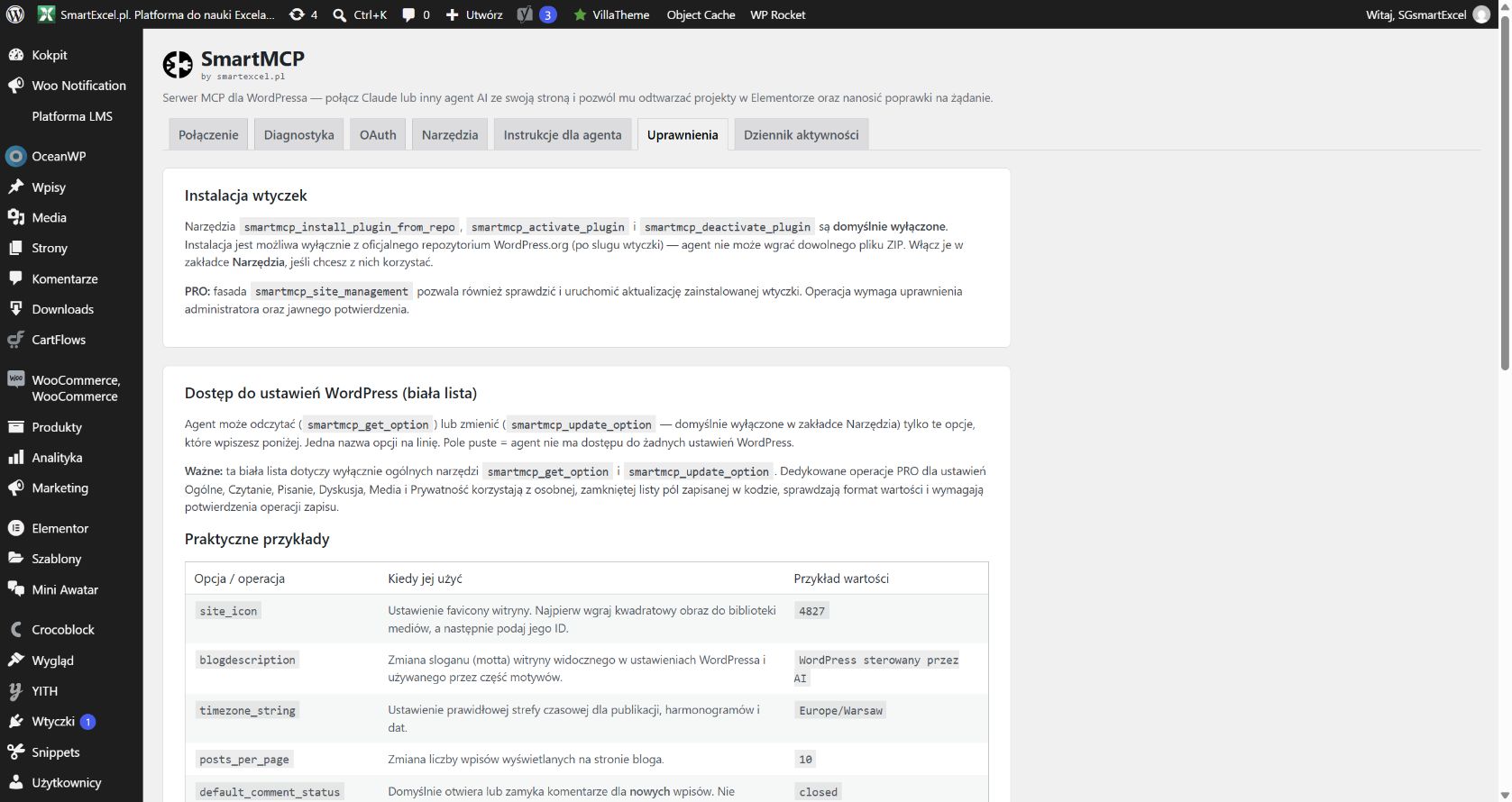Viewport: 1512px width, 802px height.
Task: Click the Kokpit dashboard icon
Action: point(15,55)
